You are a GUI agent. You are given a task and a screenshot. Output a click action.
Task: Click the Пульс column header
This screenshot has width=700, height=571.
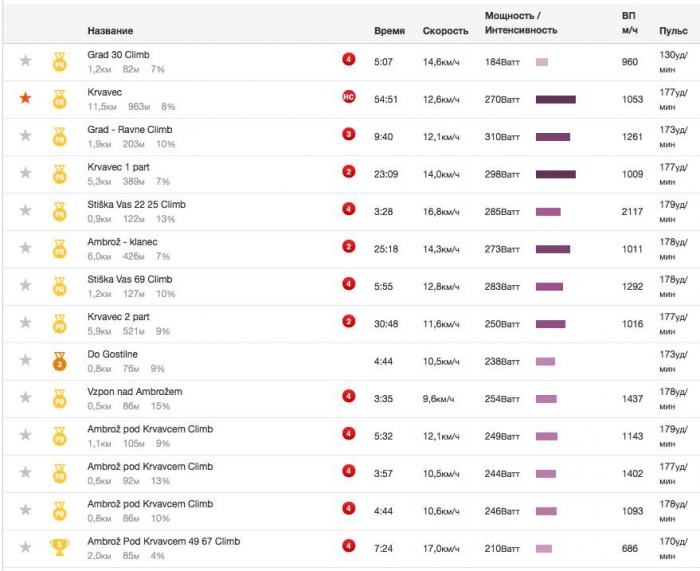tap(673, 31)
